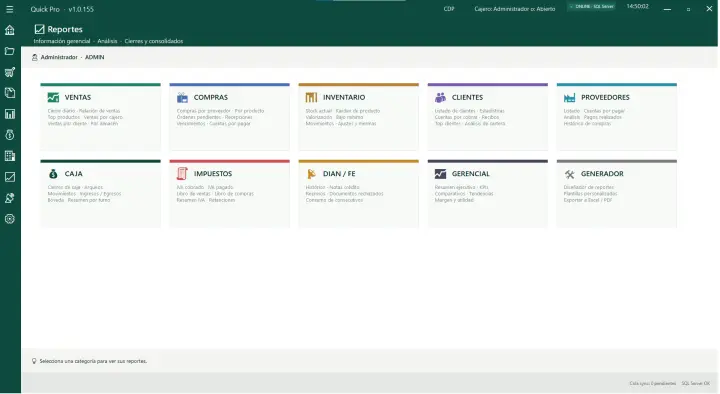Open the tools sidebar icon above settings
Screen dimensions: 720x394
(10, 198)
